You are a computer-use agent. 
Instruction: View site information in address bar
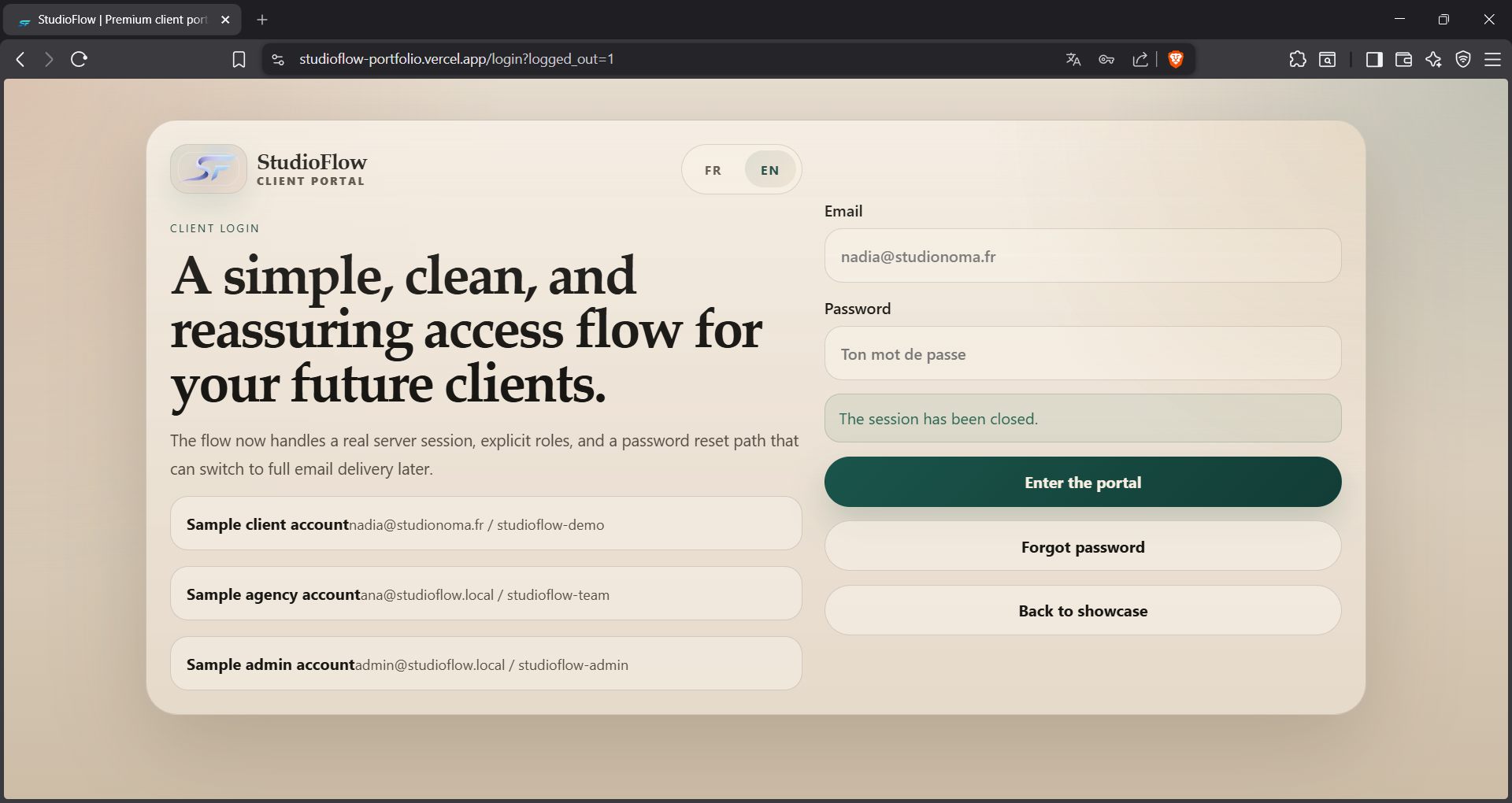click(278, 59)
